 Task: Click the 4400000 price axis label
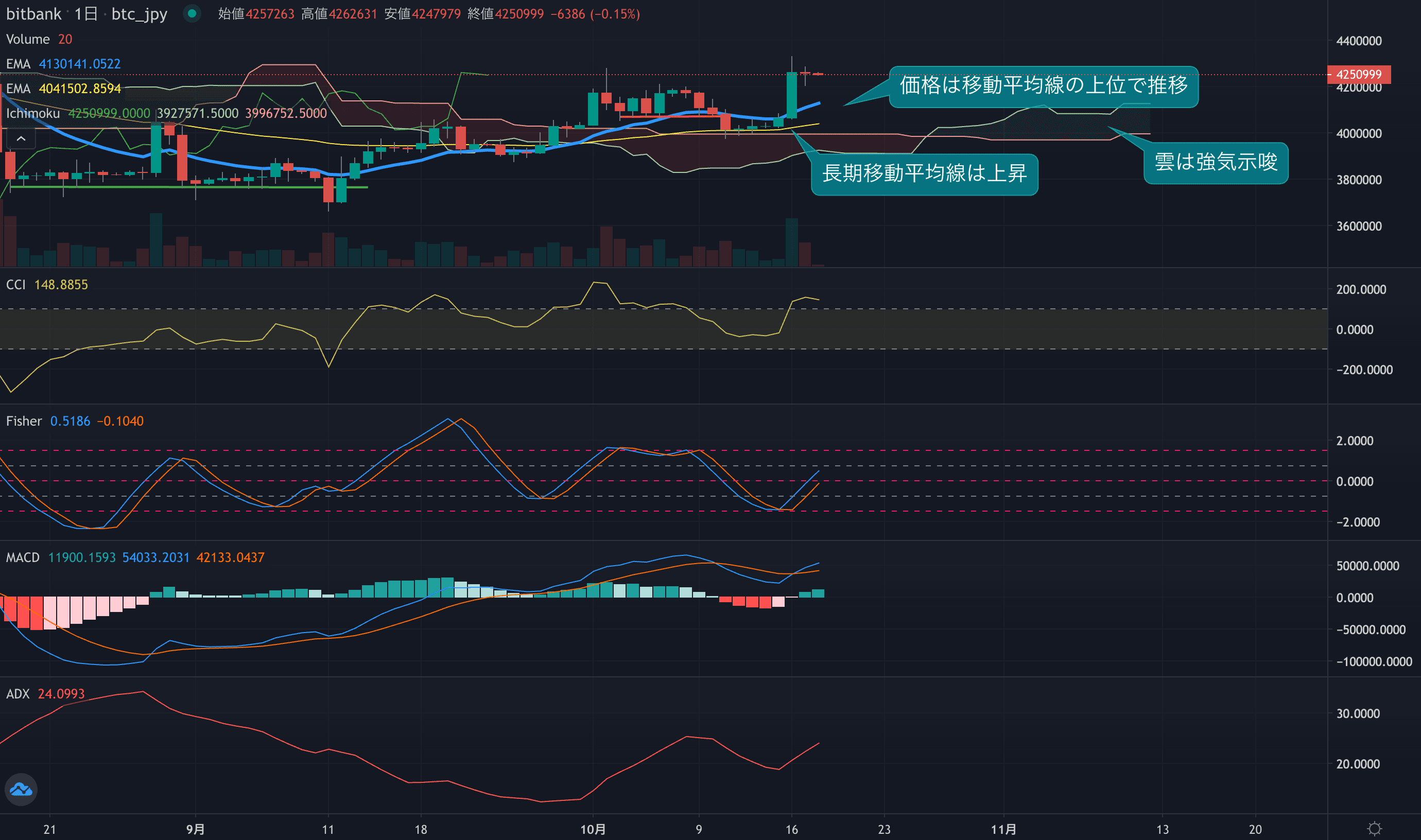[x=1358, y=41]
